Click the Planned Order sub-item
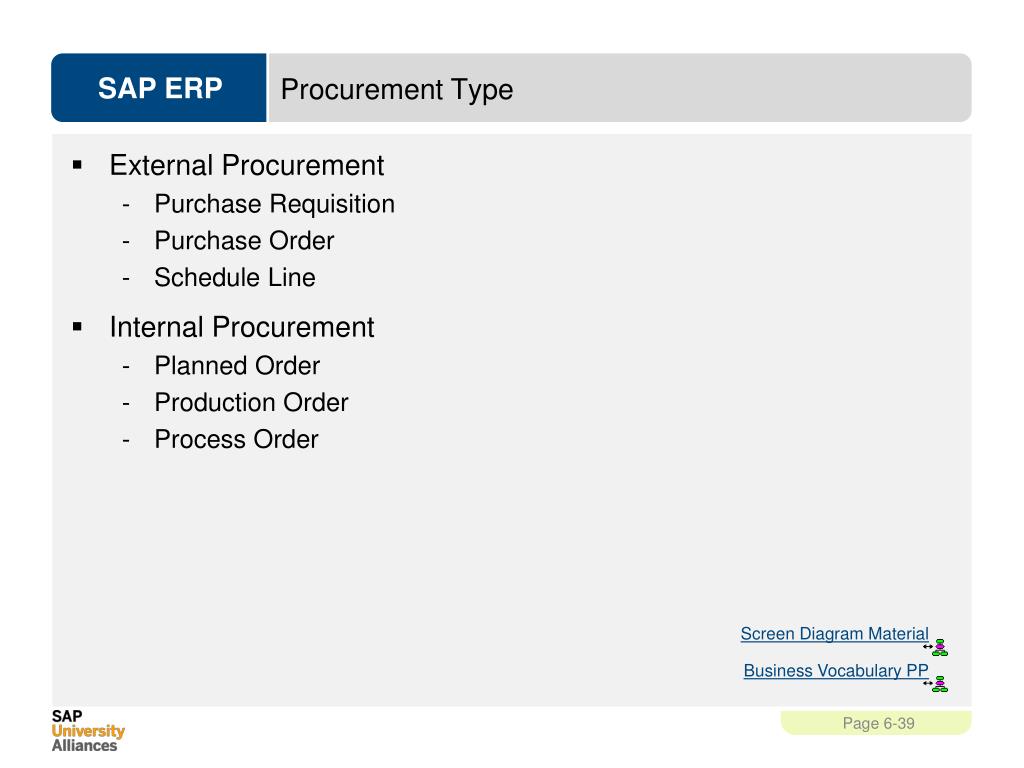 pos(237,366)
